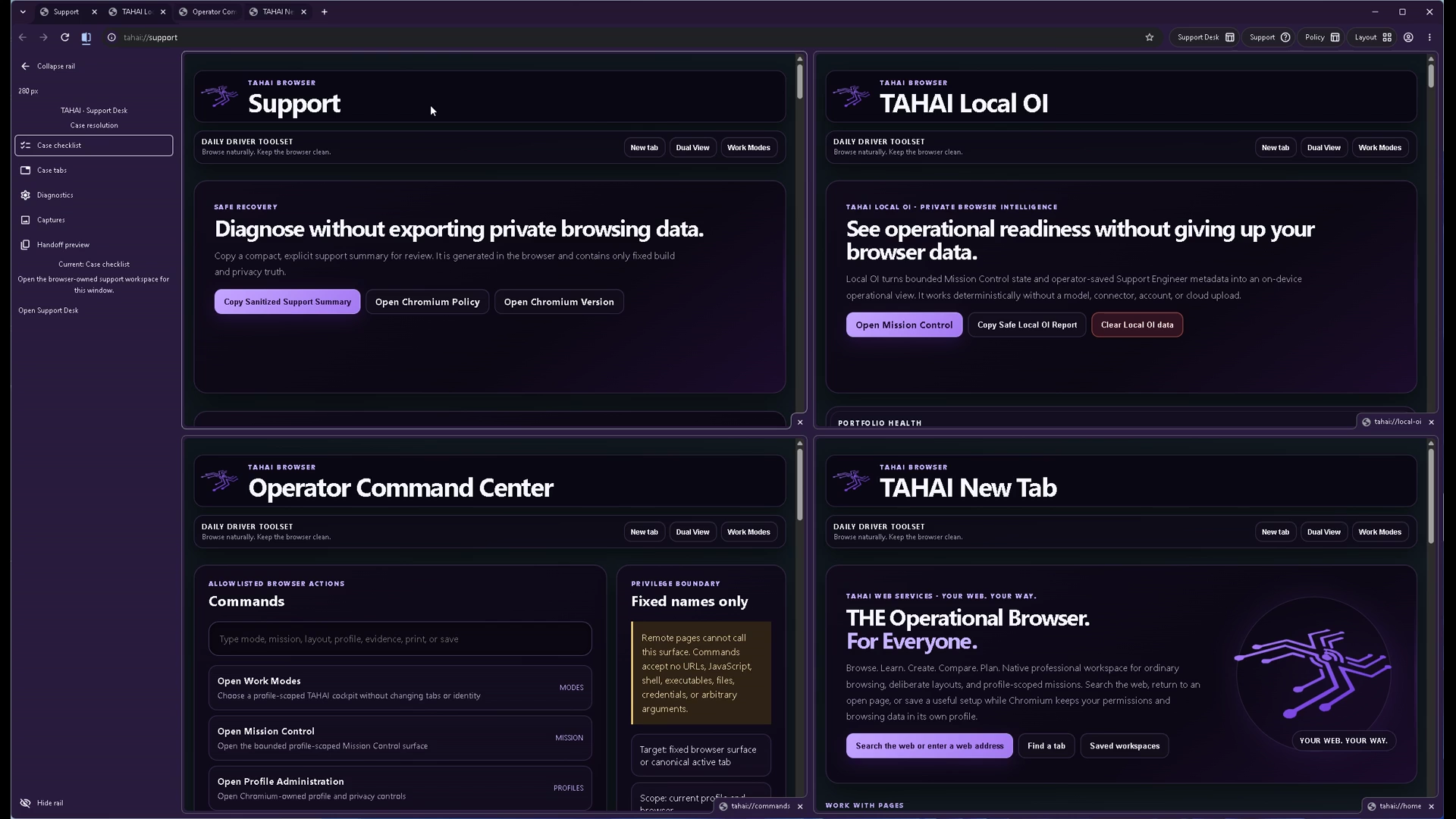Open the Policy toolbar button
The width and height of the screenshot is (1456, 819).
coord(1323,37)
